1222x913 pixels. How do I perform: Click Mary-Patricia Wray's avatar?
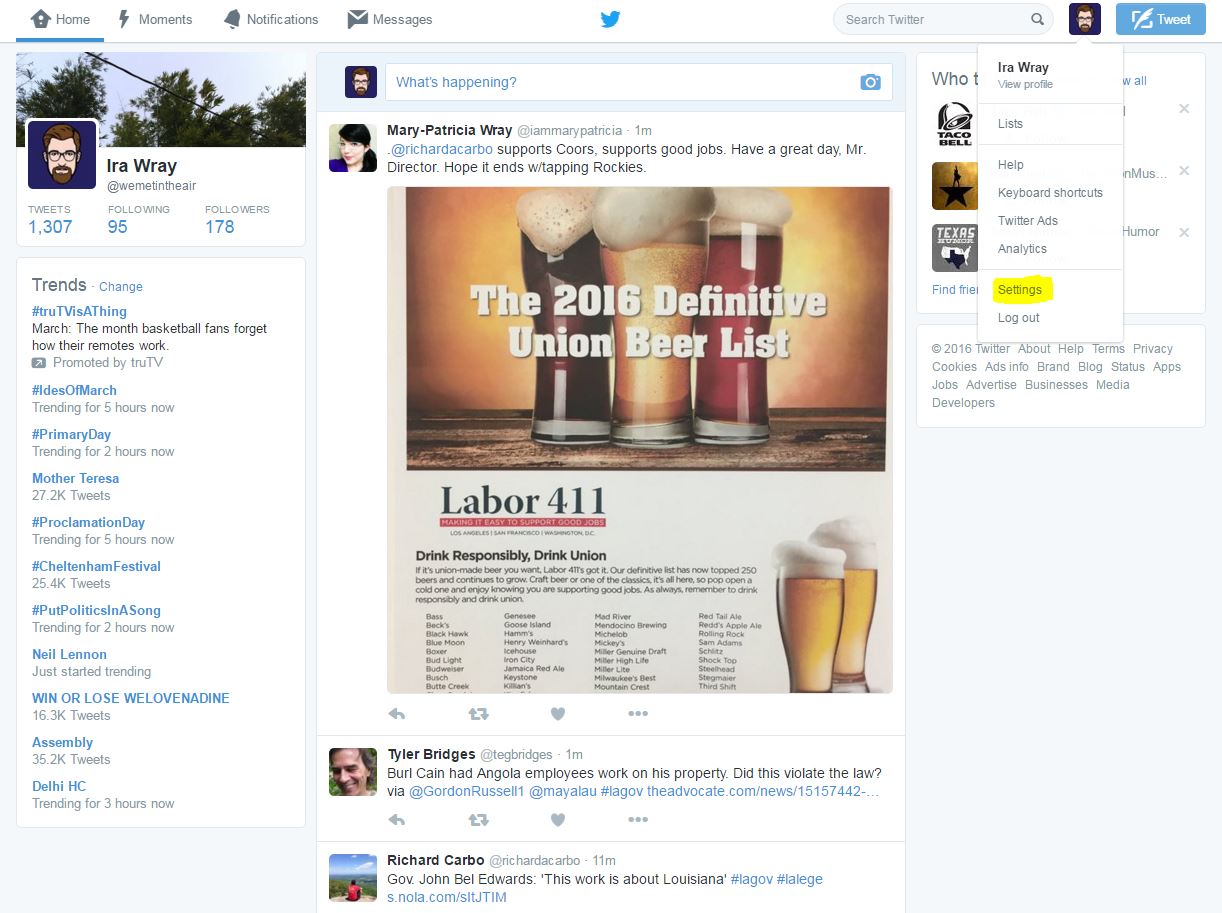coord(353,149)
